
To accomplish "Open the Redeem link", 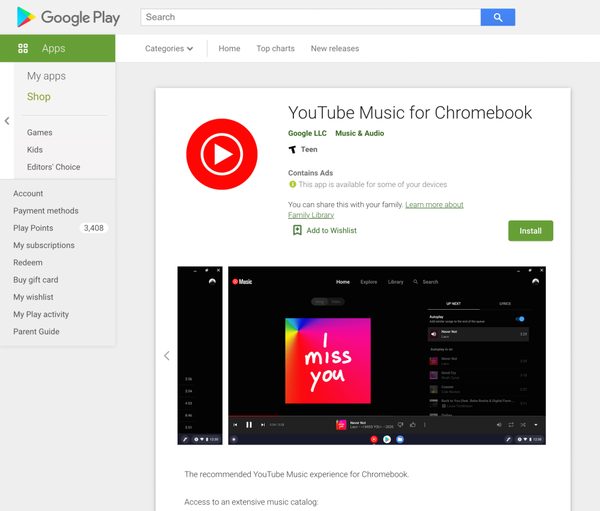I will pyautogui.click(x=28, y=263).
